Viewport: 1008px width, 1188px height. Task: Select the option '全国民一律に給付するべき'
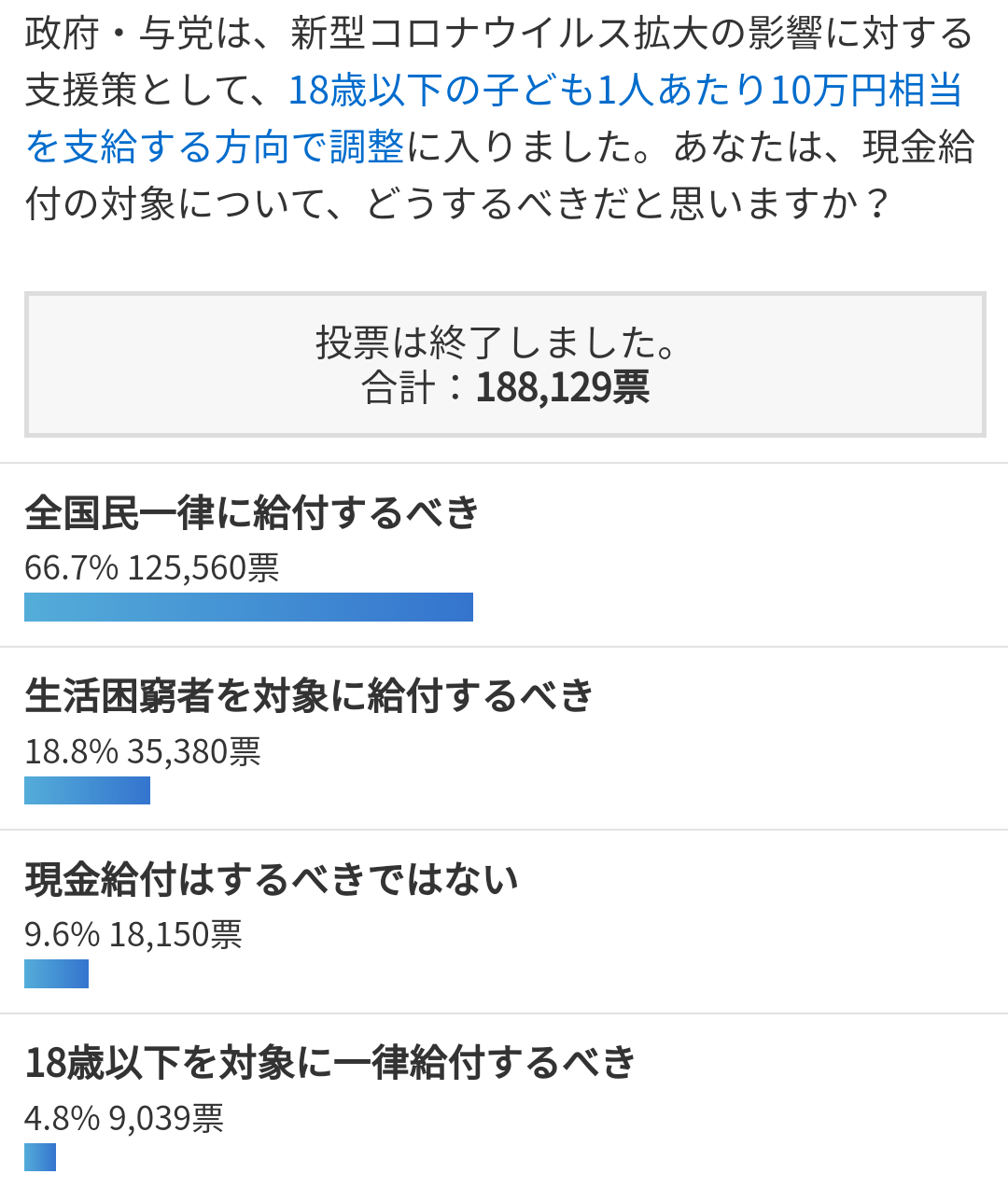coord(252,512)
